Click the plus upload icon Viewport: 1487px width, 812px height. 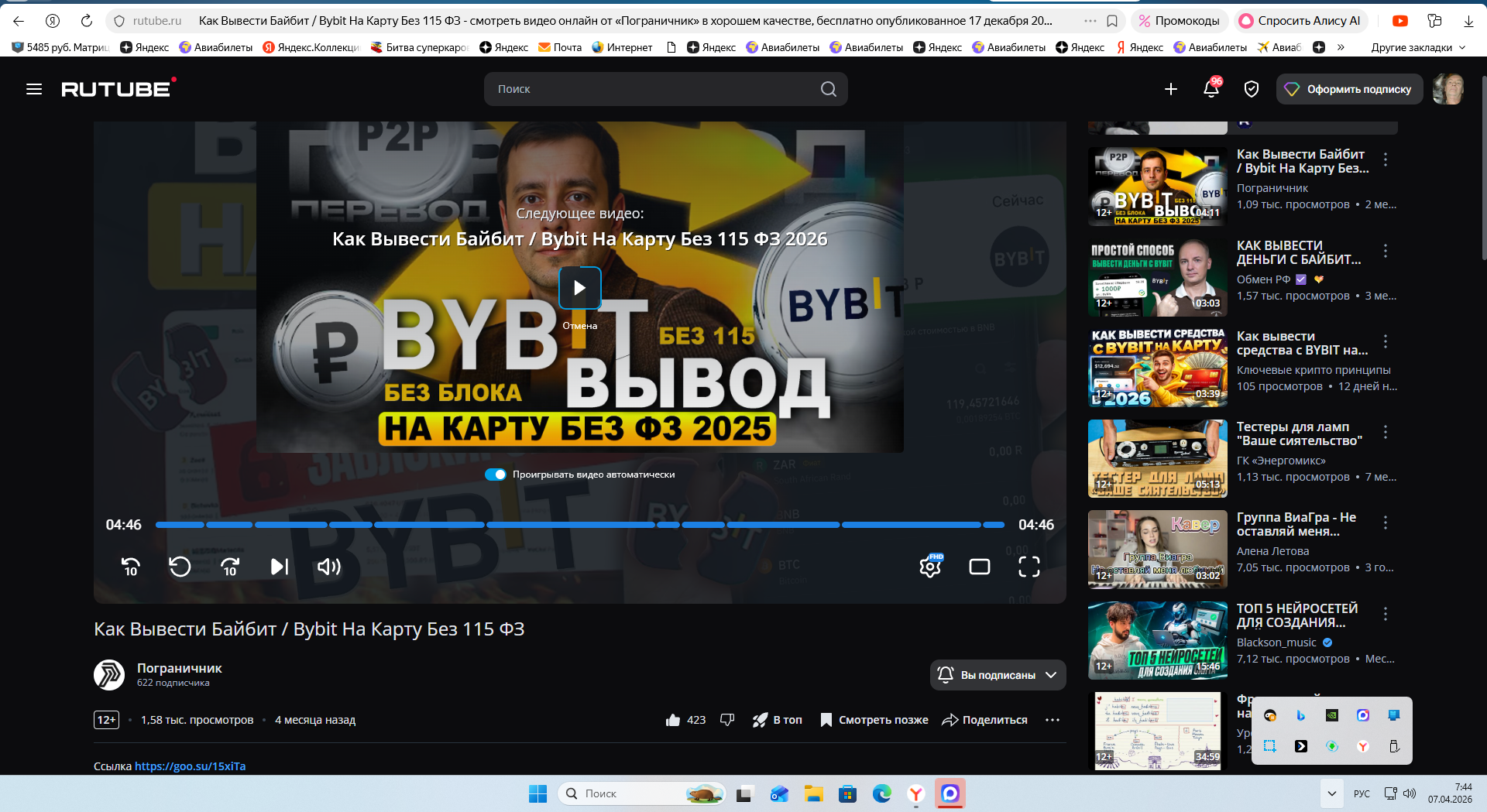click(1171, 89)
